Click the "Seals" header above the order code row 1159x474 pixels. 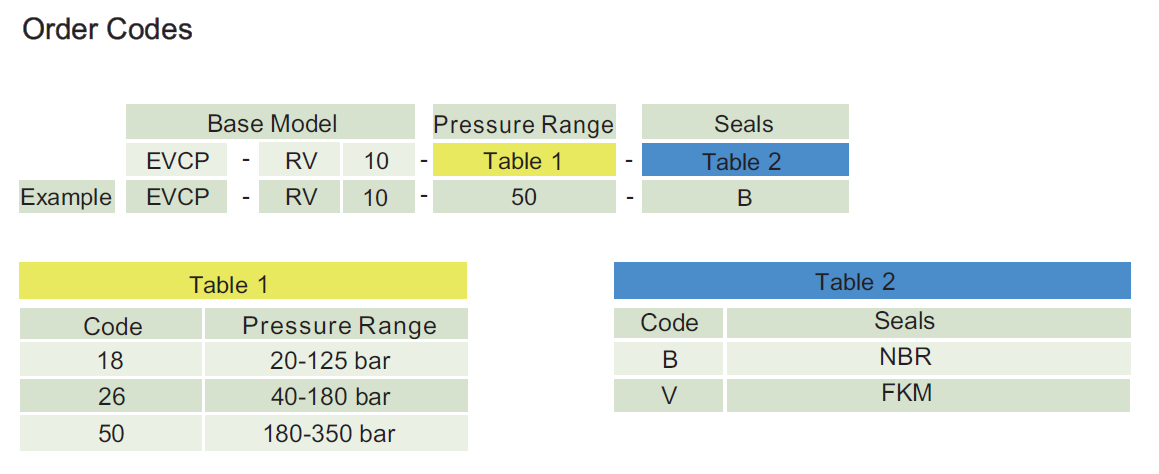[x=744, y=123]
